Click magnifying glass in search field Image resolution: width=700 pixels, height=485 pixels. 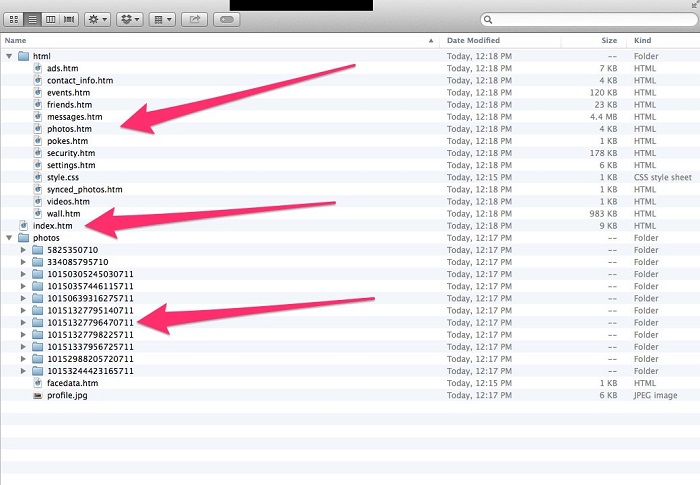488,20
